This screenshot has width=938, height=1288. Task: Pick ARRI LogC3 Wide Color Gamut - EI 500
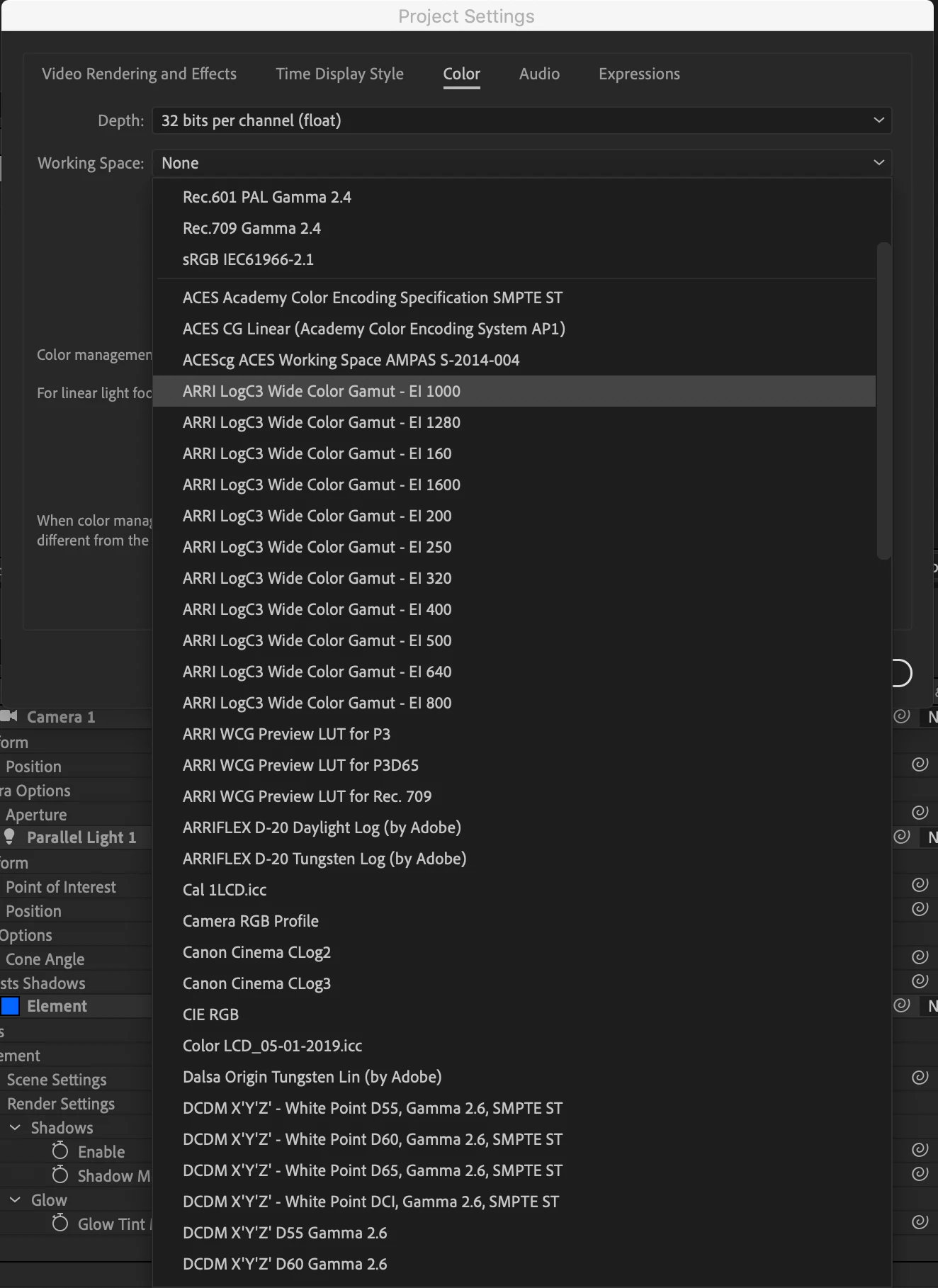click(x=514, y=640)
